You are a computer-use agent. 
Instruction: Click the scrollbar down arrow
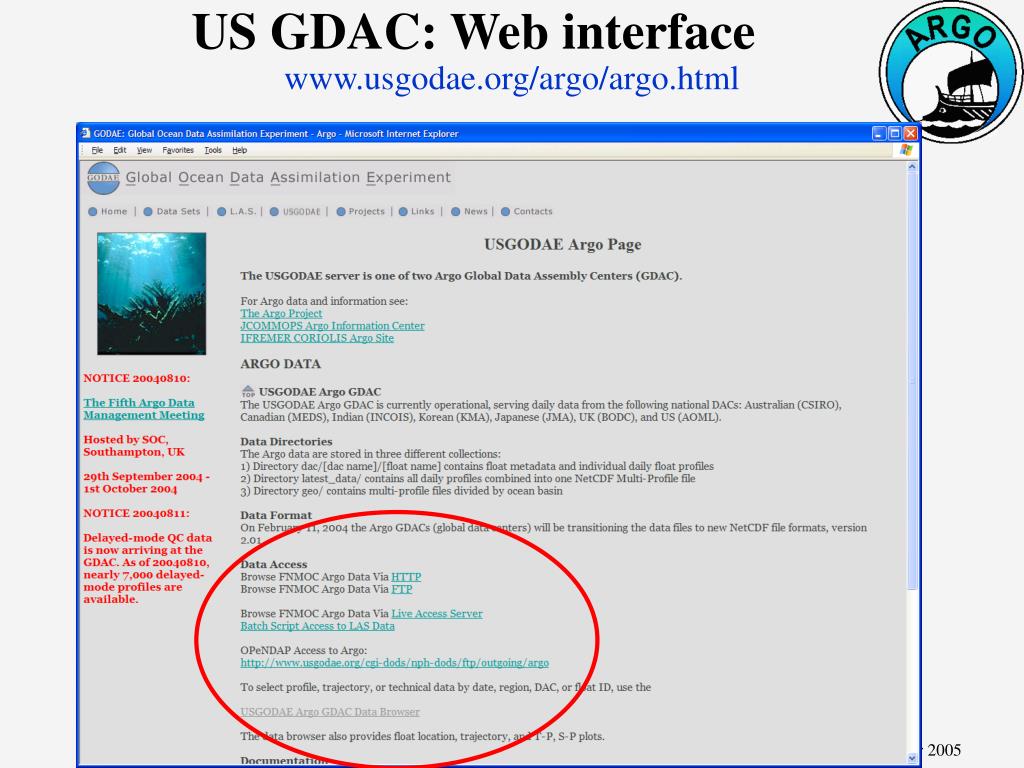(x=912, y=758)
